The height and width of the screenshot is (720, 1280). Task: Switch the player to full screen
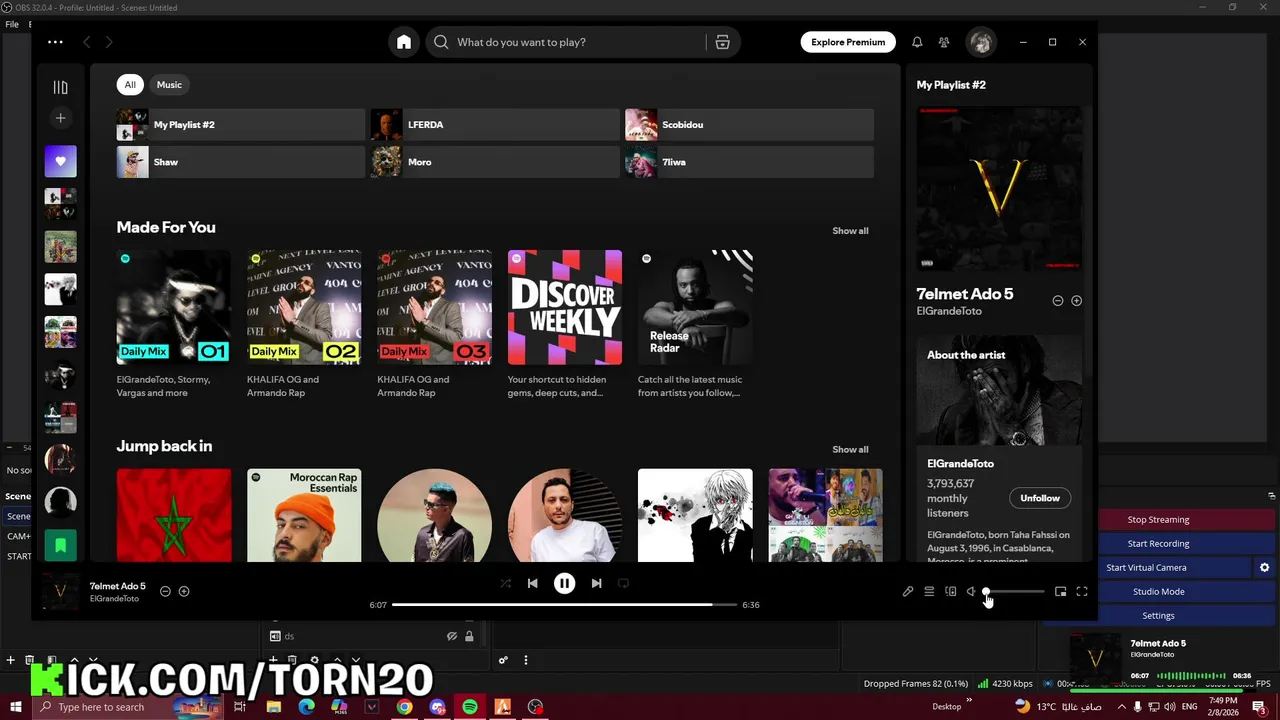[x=1081, y=591]
